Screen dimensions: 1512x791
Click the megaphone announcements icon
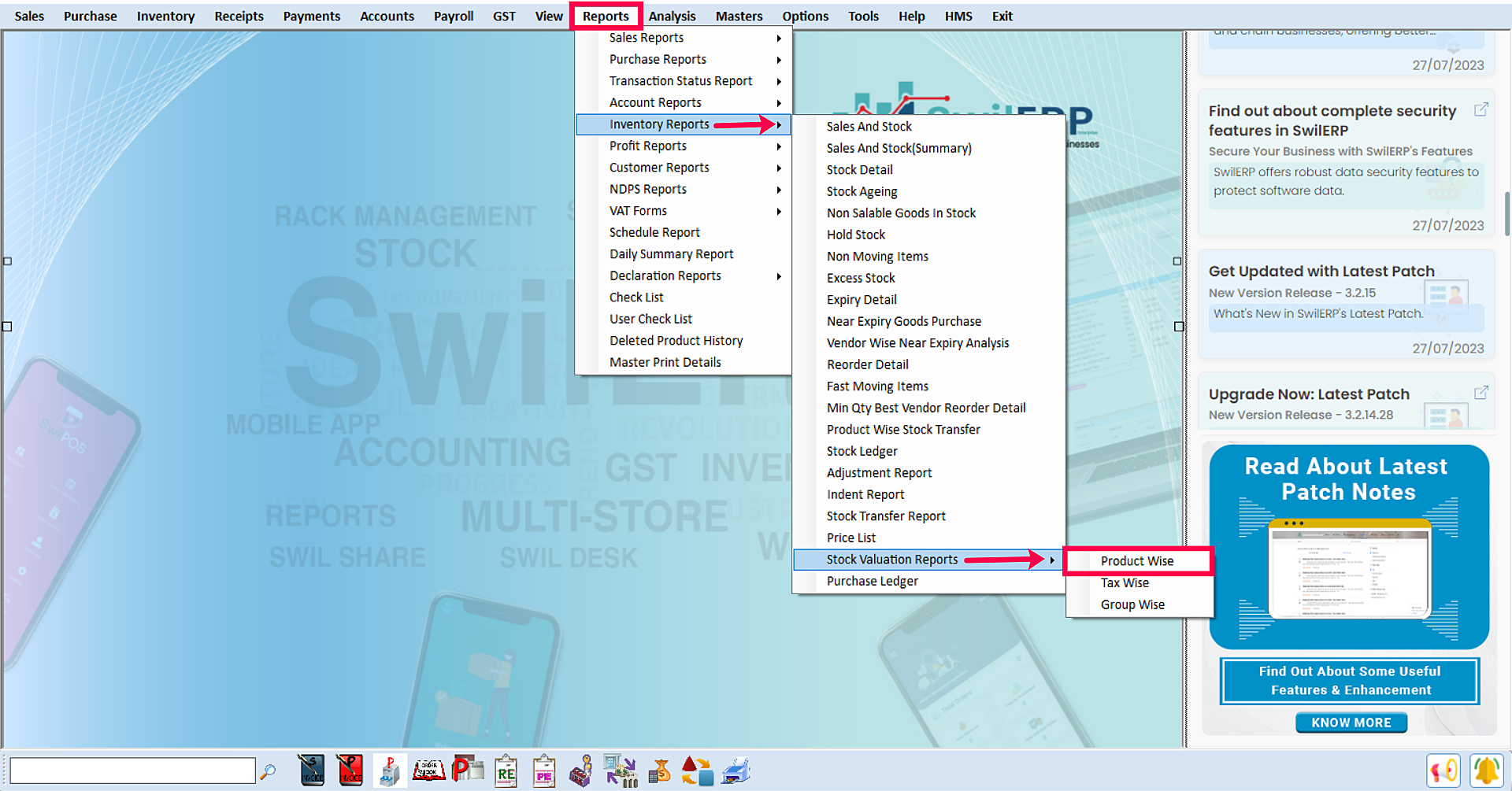(1443, 771)
